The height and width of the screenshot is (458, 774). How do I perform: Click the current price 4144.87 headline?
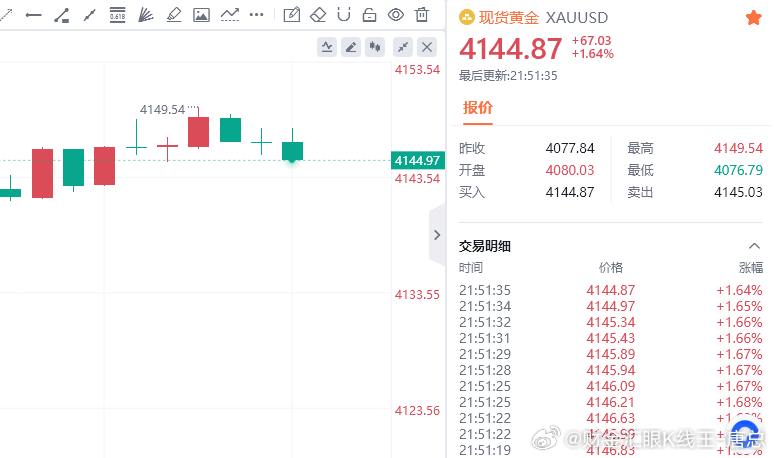pyautogui.click(x=510, y=49)
